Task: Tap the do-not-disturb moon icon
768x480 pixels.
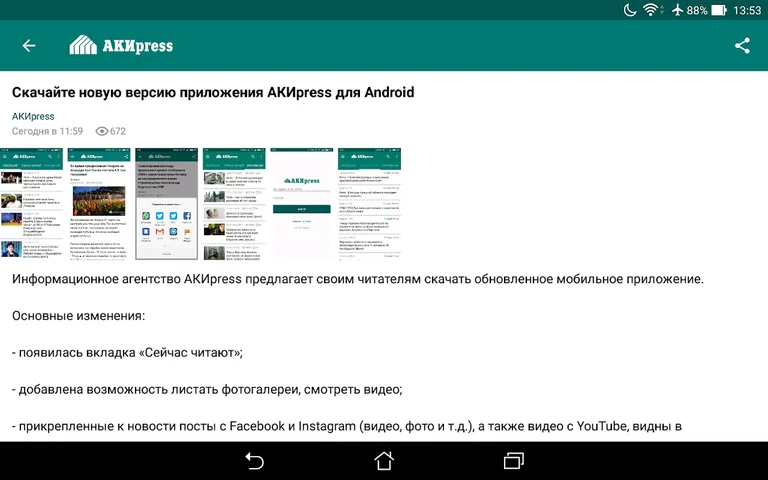Action: pos(630,10)
